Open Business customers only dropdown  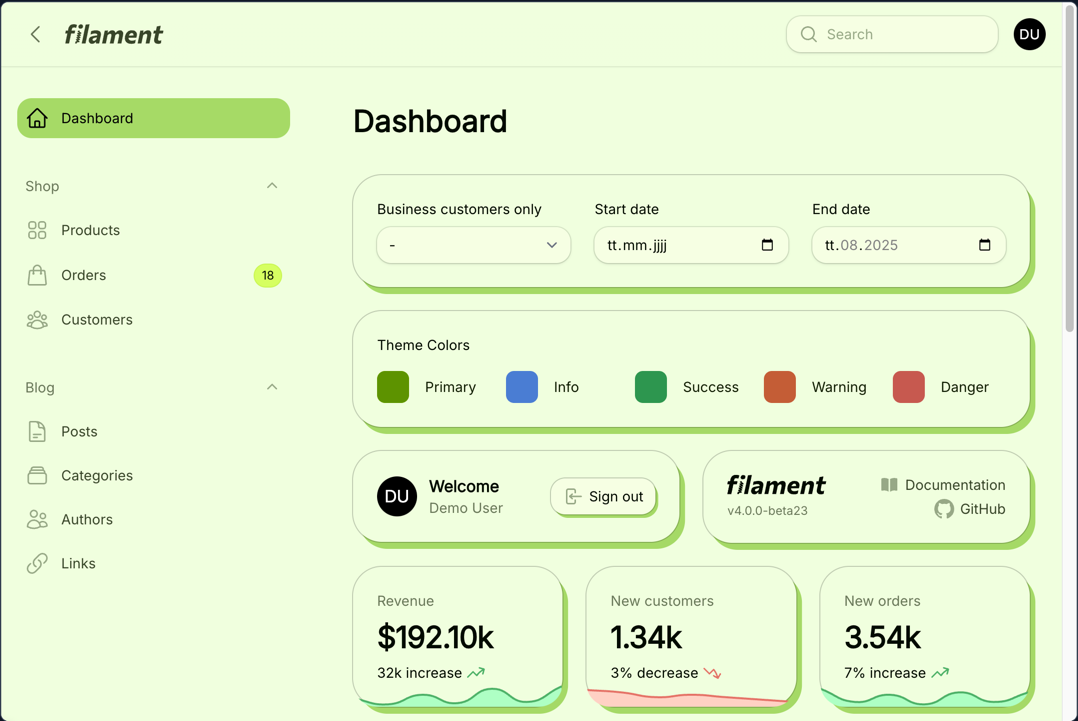click(473, 245)
